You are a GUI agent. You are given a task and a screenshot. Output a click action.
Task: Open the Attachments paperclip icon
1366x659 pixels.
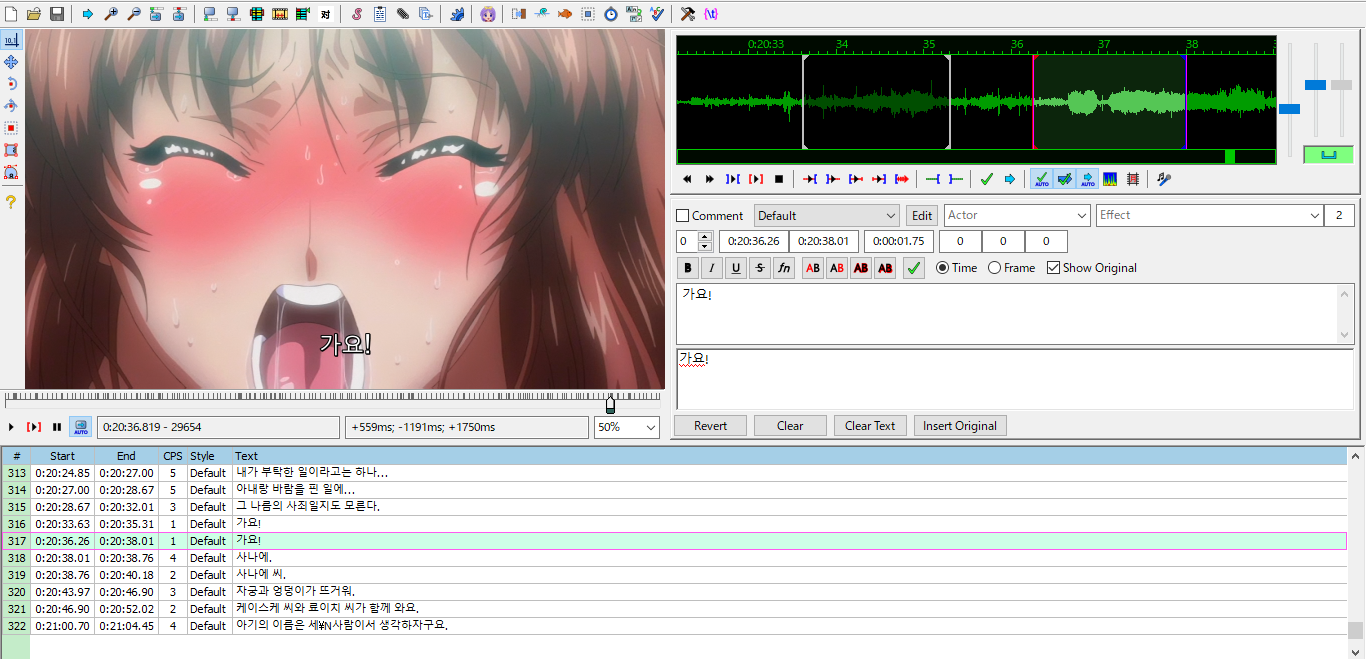[403, 14]
